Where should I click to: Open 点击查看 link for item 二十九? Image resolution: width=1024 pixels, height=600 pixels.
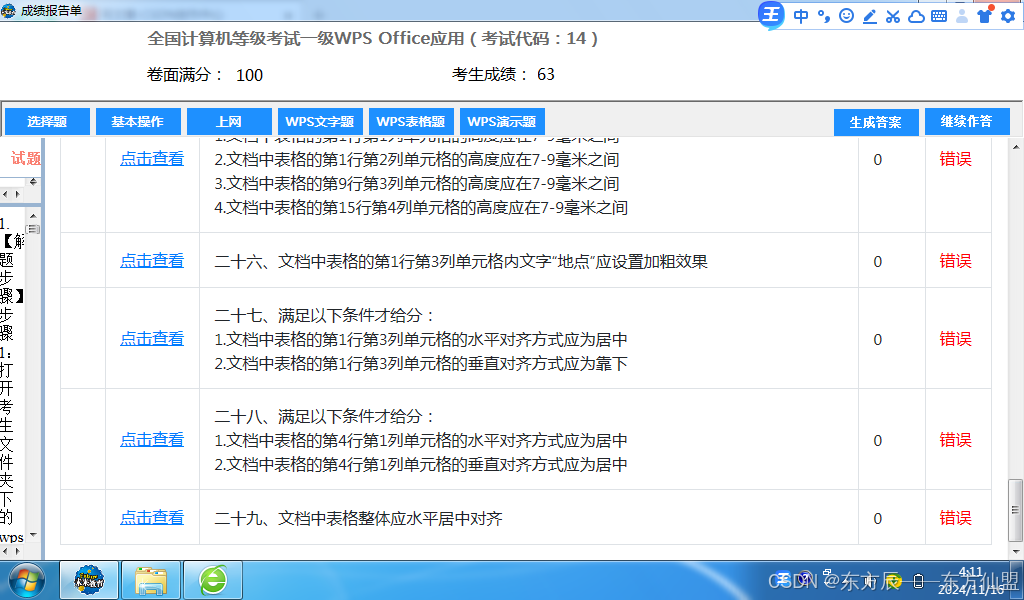coord(152,517)
